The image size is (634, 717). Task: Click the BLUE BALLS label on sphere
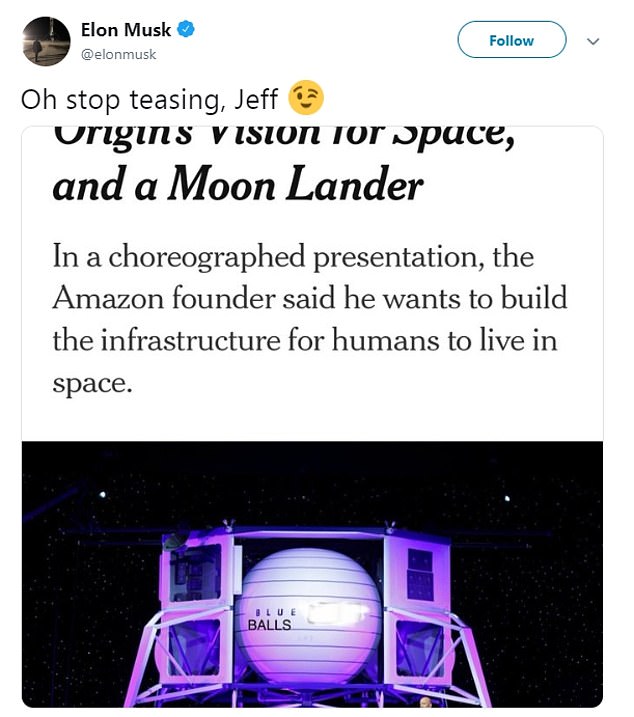pos(271,620)
